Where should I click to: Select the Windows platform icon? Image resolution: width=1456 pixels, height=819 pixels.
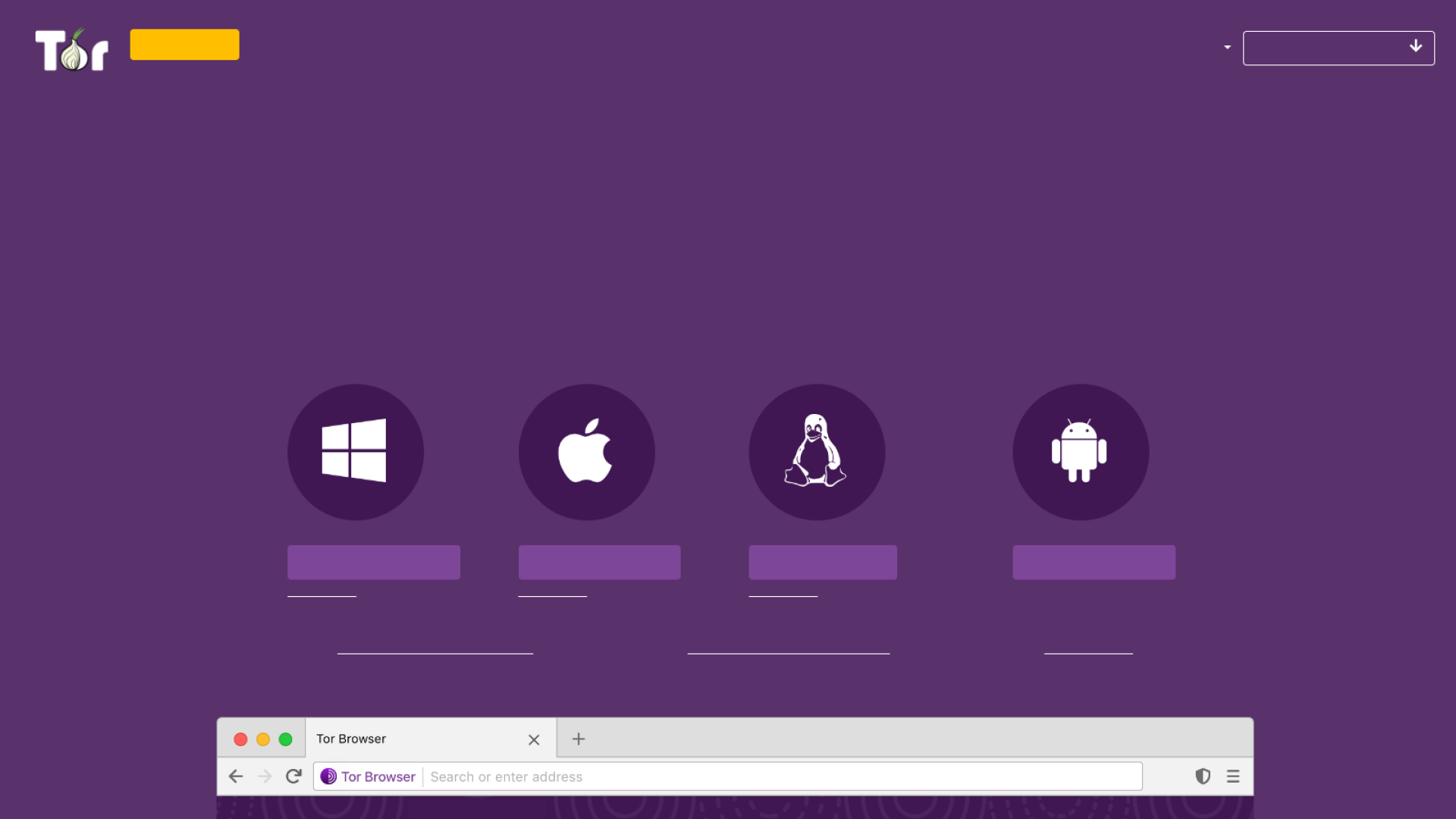(x=355, y=452)
